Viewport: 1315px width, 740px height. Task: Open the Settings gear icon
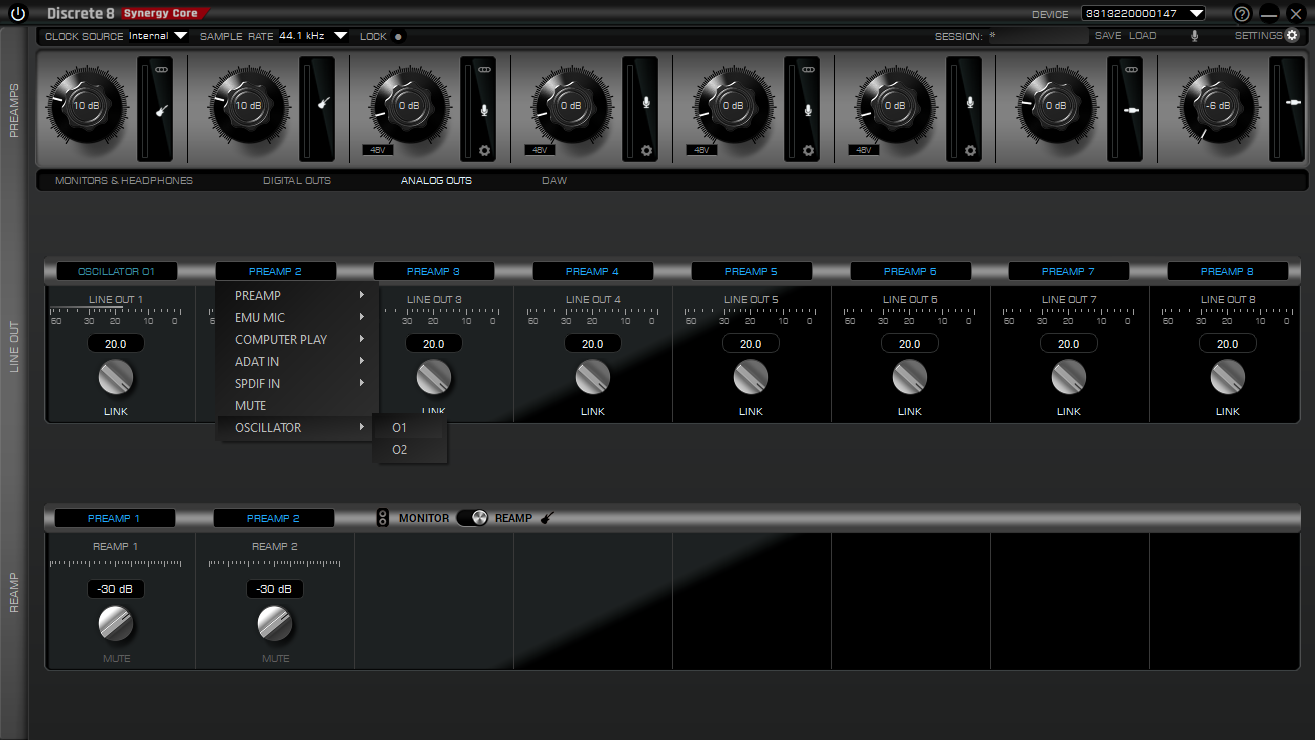tap(1292, 35)
